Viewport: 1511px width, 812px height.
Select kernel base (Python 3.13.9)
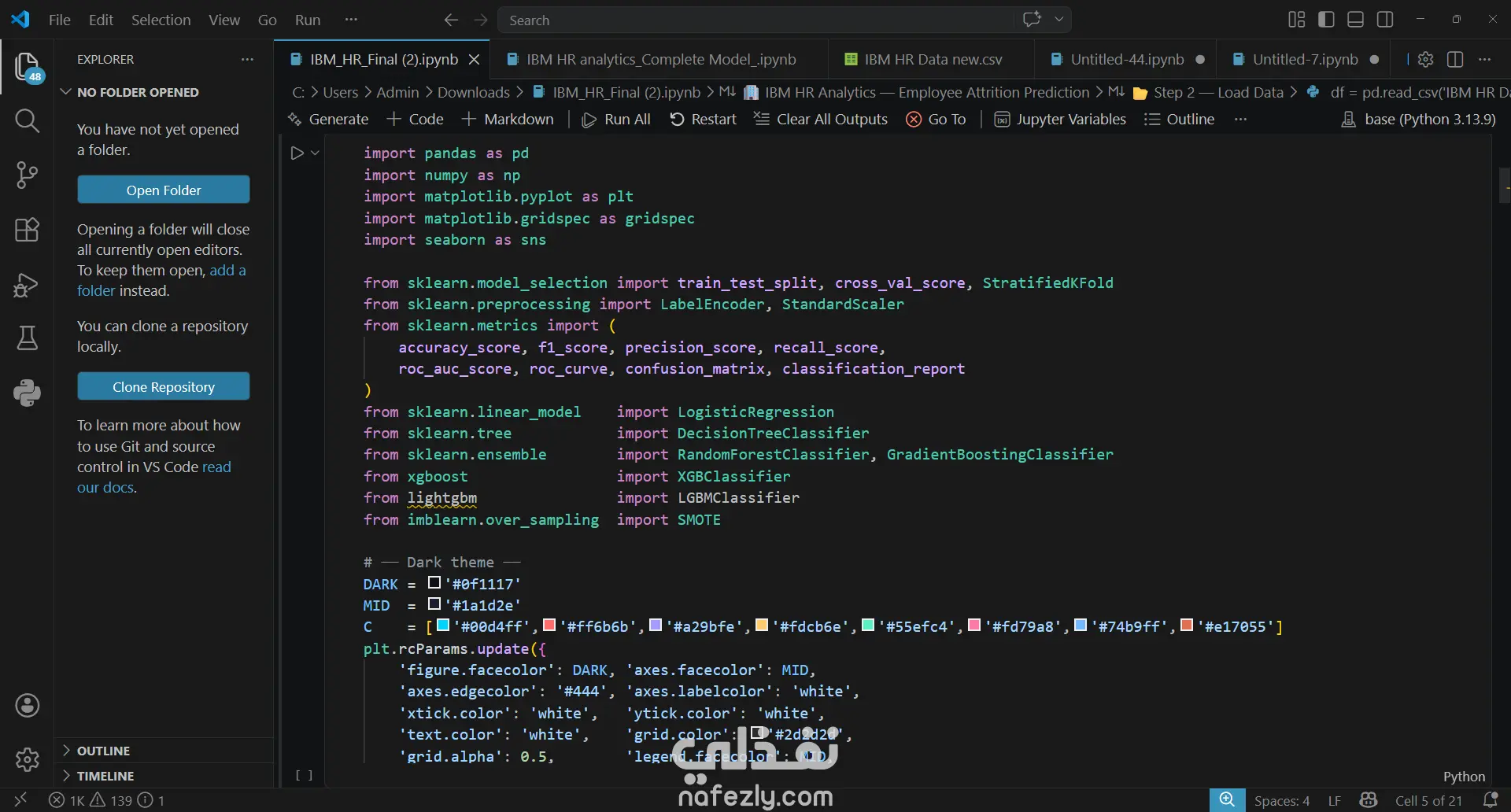1418,119
